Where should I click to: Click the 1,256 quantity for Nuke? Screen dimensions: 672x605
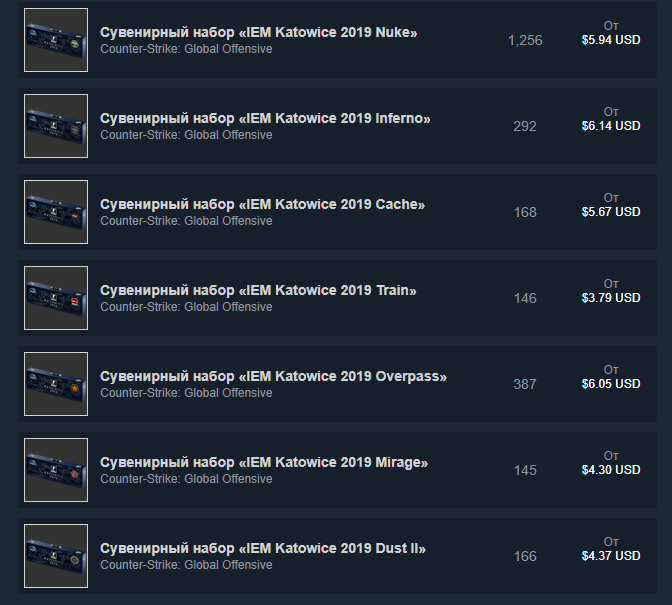click(525, 40)
